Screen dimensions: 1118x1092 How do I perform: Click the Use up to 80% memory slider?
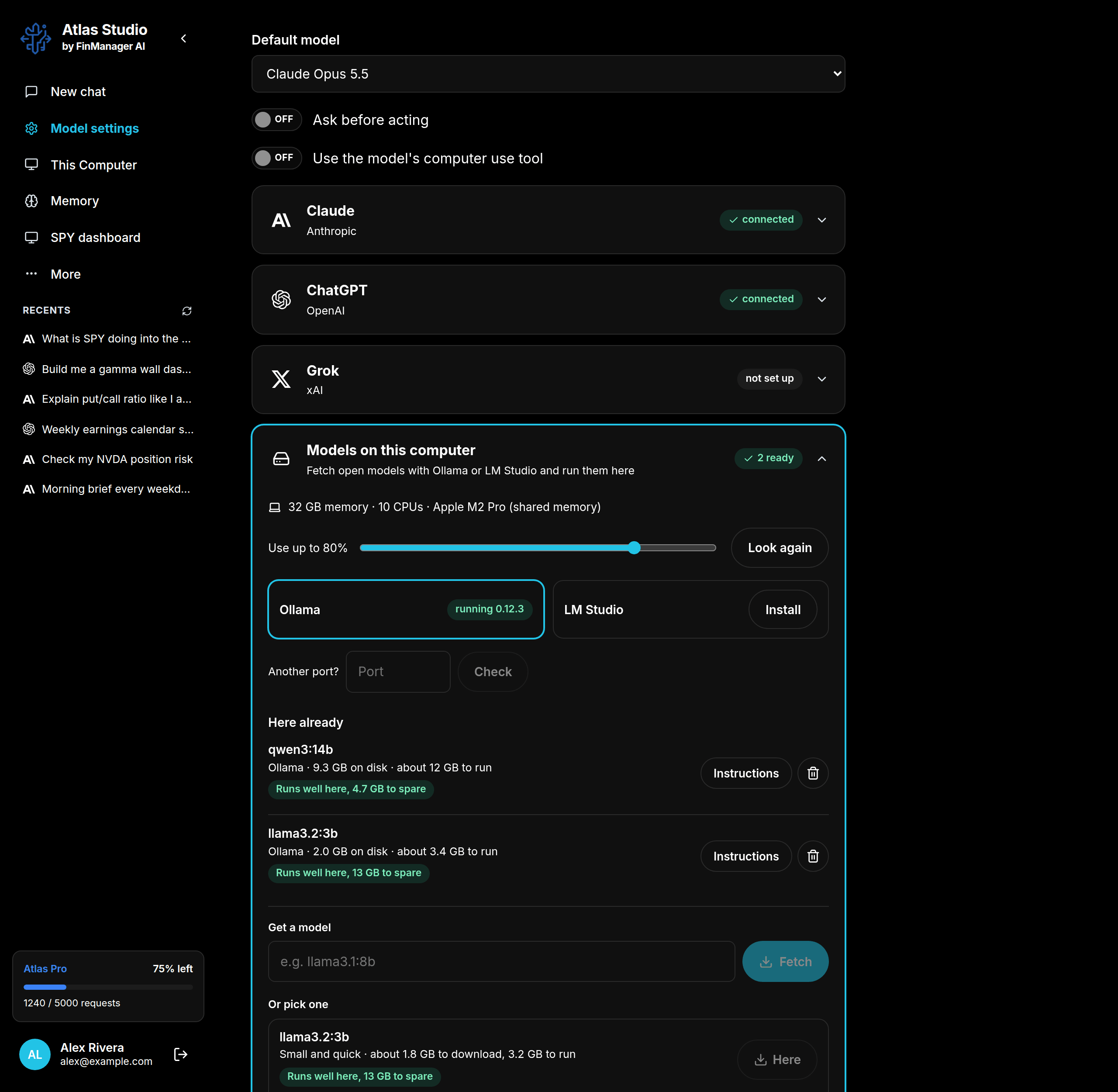(538, 548)
